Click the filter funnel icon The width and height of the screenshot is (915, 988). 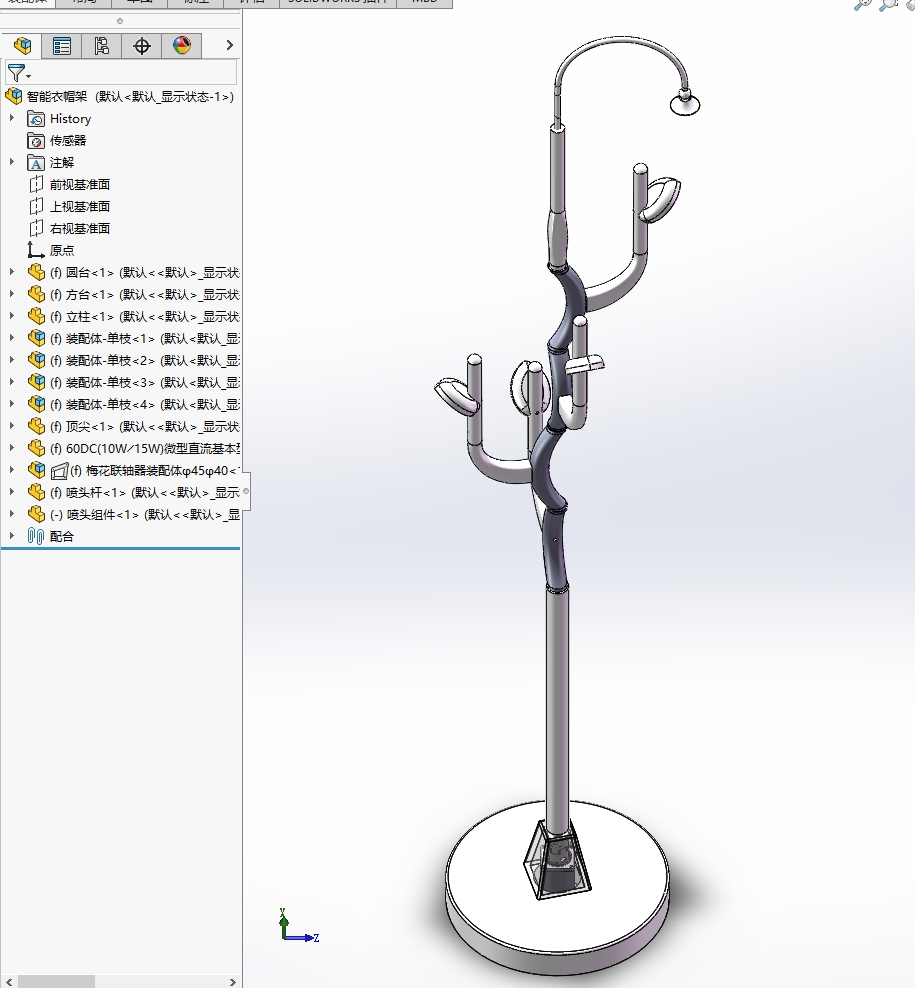click(x=17, y=73)
